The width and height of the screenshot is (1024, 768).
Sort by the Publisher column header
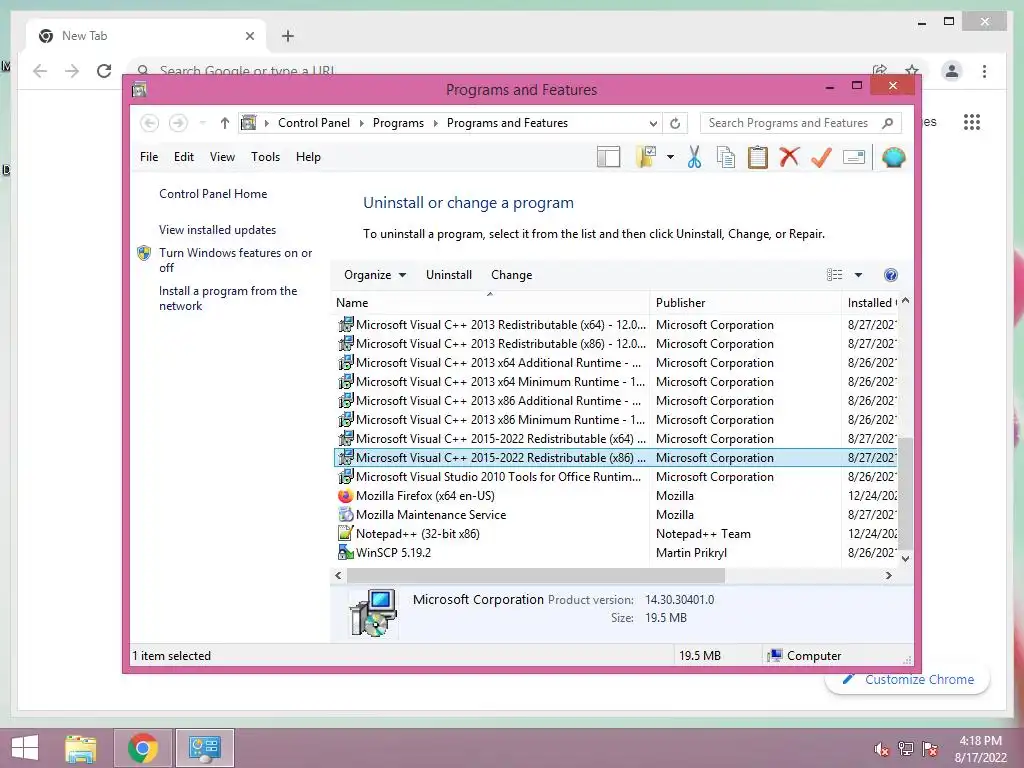(746, 303)
